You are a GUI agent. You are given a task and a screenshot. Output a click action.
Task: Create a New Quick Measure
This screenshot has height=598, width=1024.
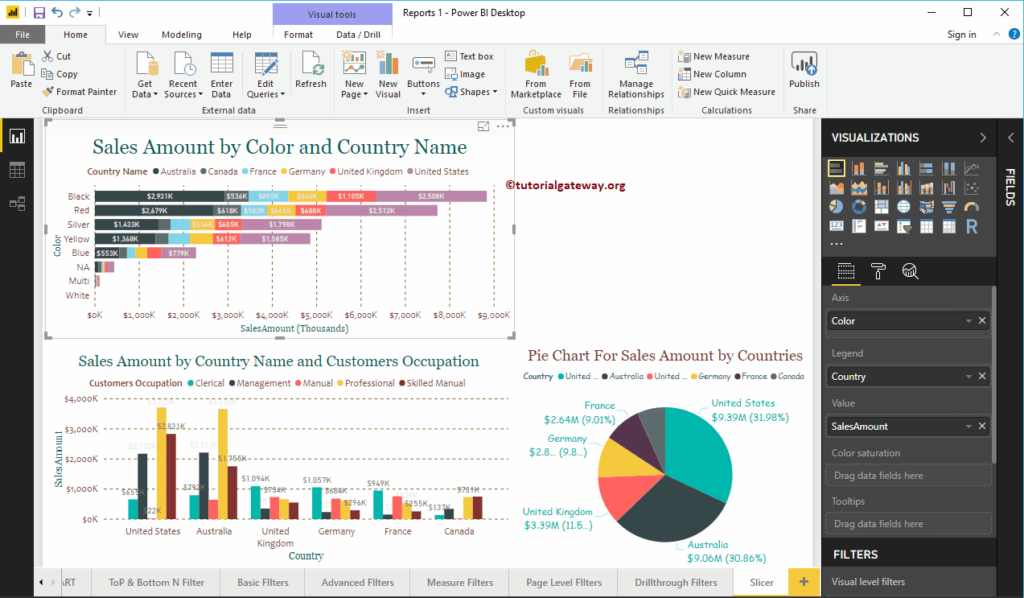click(726, 92)
